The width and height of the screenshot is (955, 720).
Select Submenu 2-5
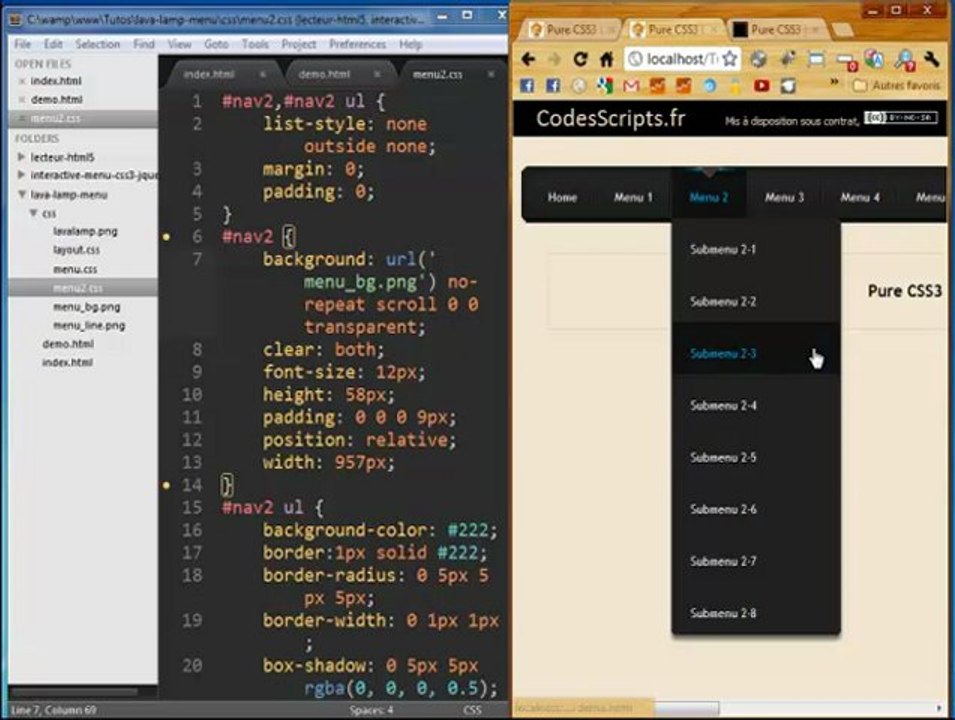pos(756,457)
